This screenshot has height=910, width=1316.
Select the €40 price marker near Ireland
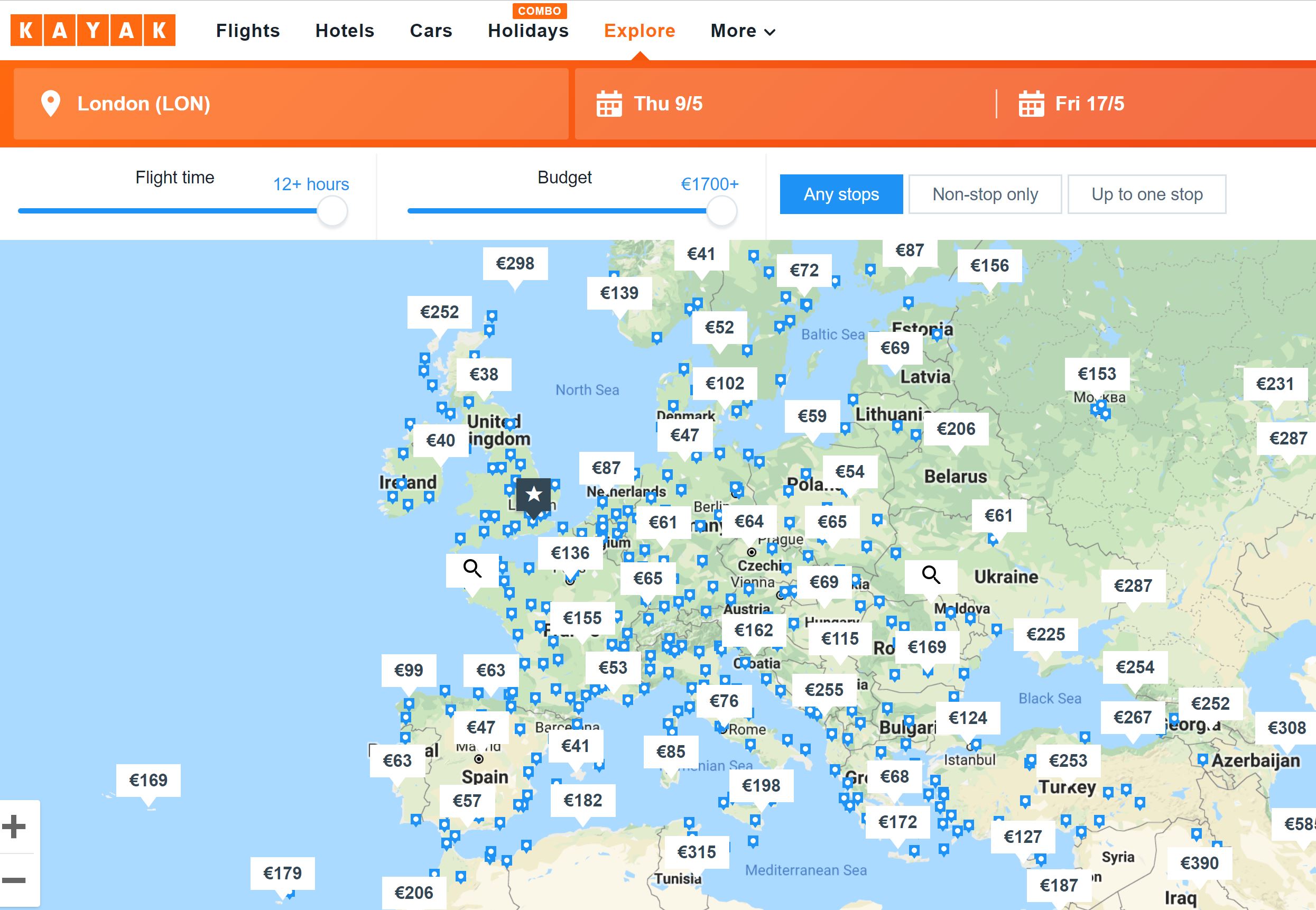pos(441,440)
